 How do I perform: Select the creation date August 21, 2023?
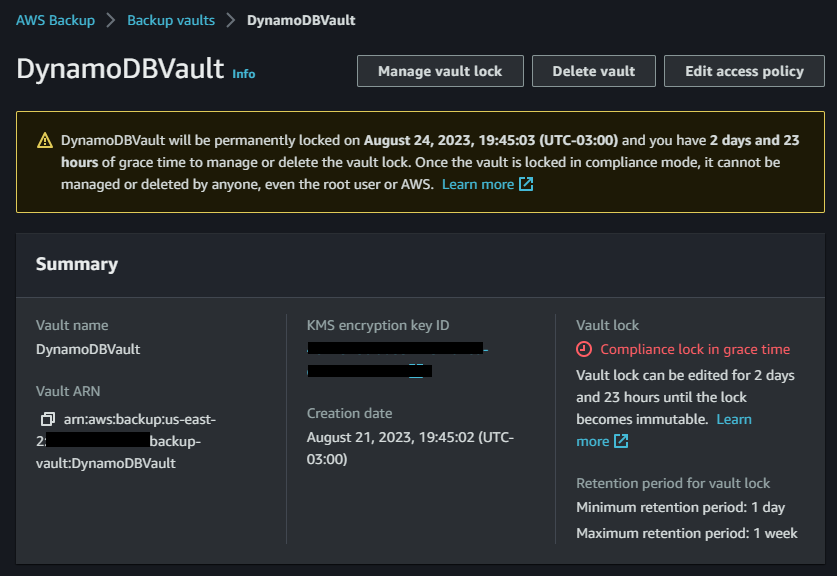click(x=410, y=448)
